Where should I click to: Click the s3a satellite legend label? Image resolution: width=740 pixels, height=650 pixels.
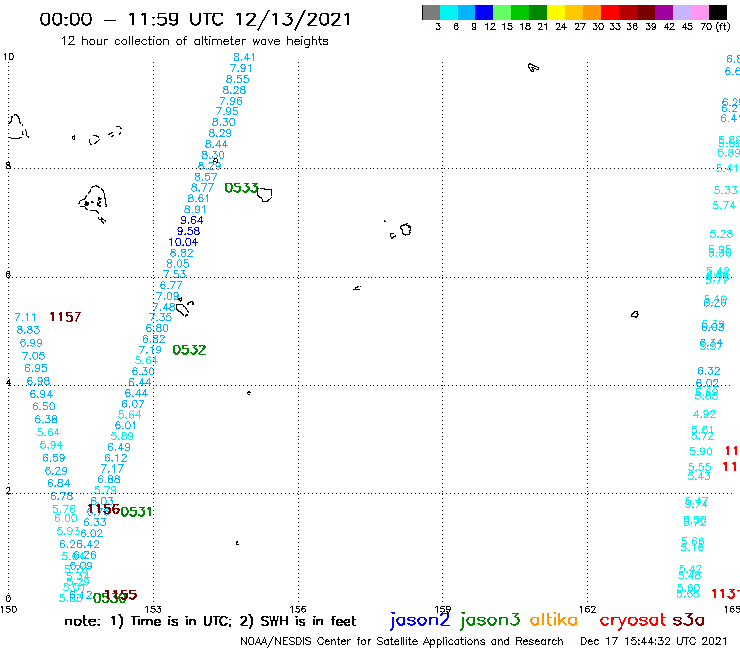pyautogui.click(x=689, y=620)
